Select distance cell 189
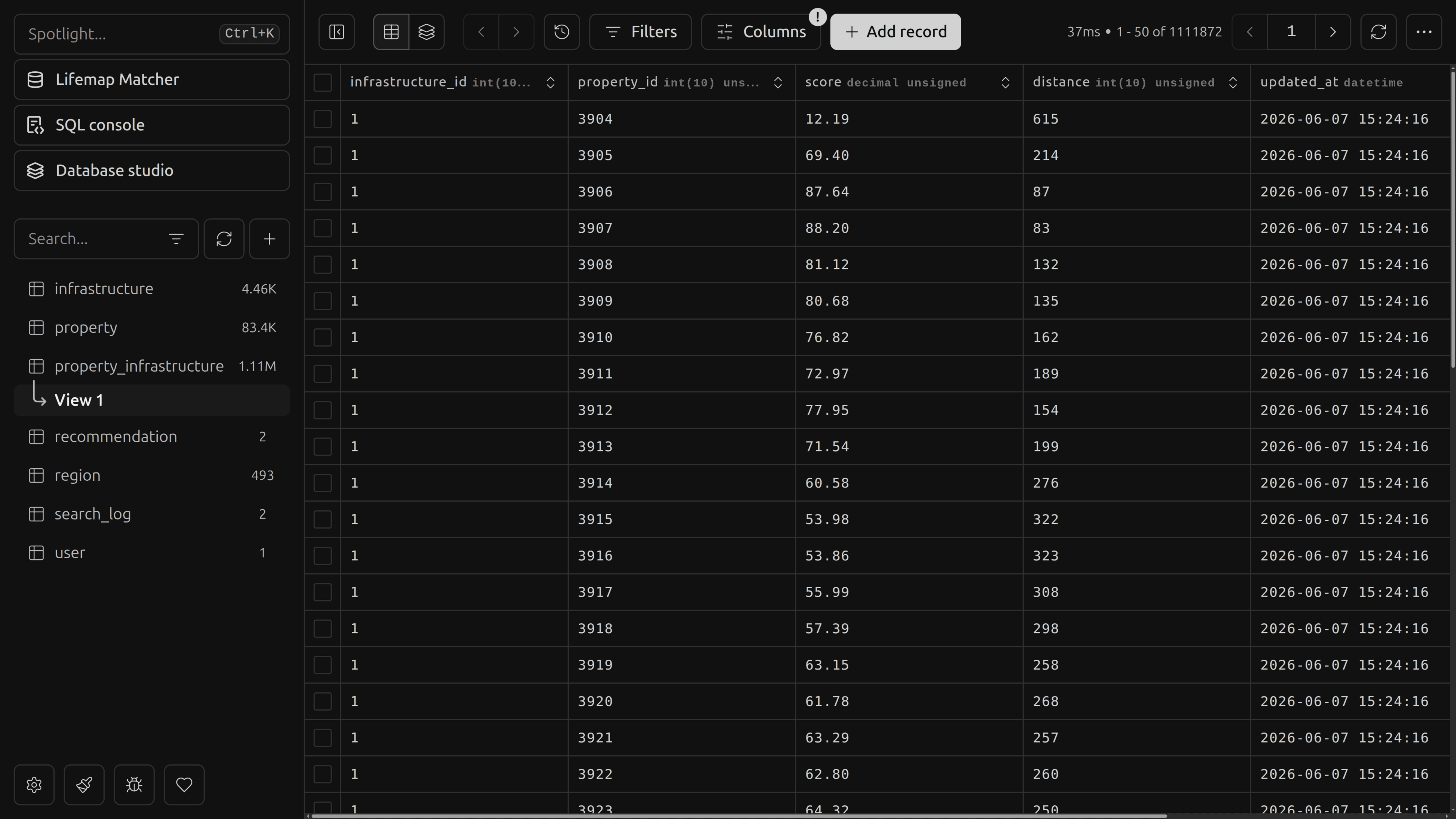 (x=1137, y=373)
